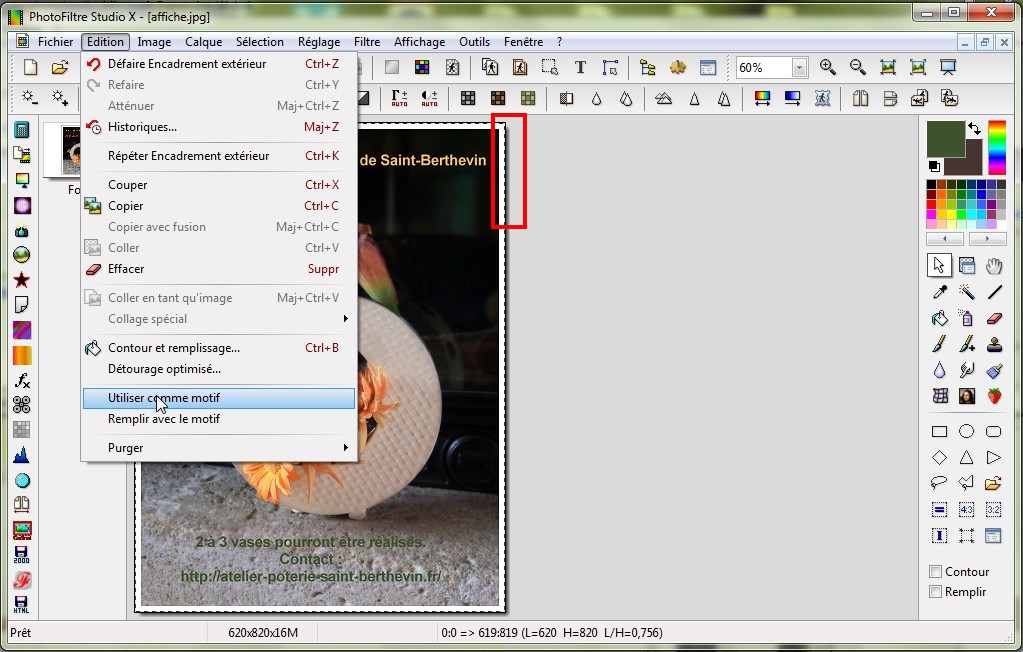Select the 3:2 ratio selection toggle
Image resolution: width=1023 pixels, height=652 pixels.
click(x=994, y=510)
